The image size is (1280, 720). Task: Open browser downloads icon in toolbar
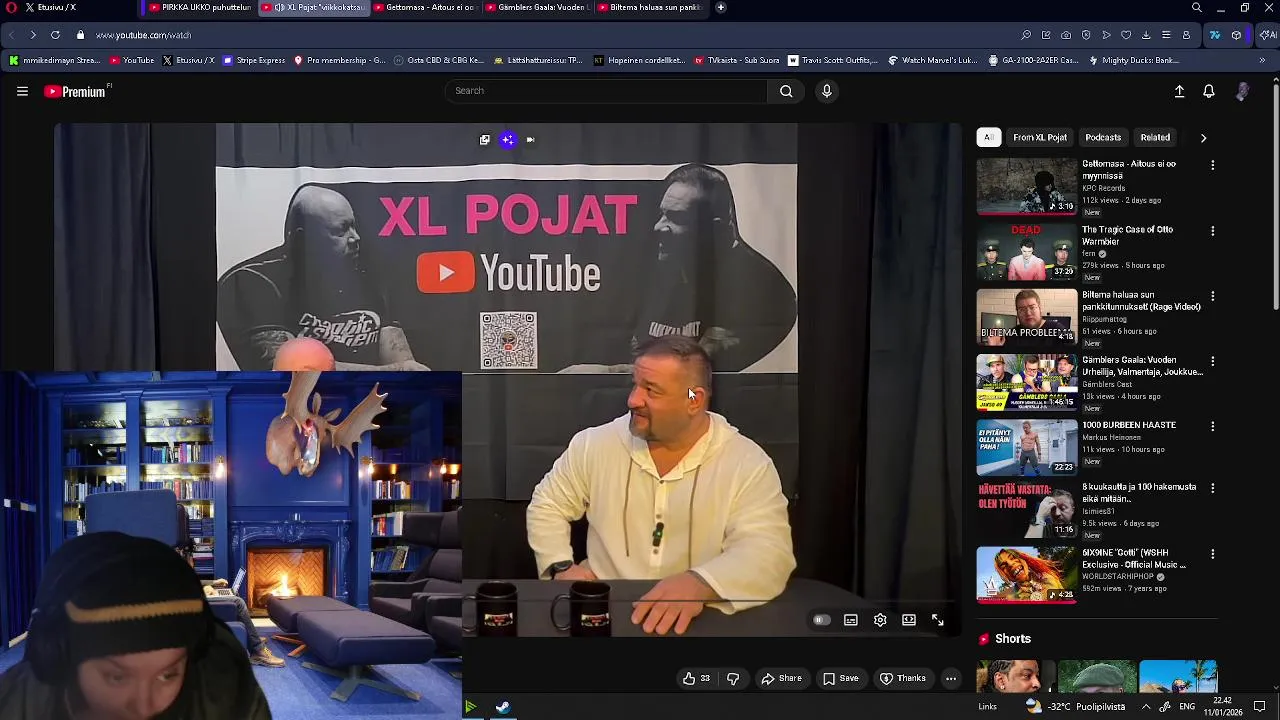tap(1146, 35)
